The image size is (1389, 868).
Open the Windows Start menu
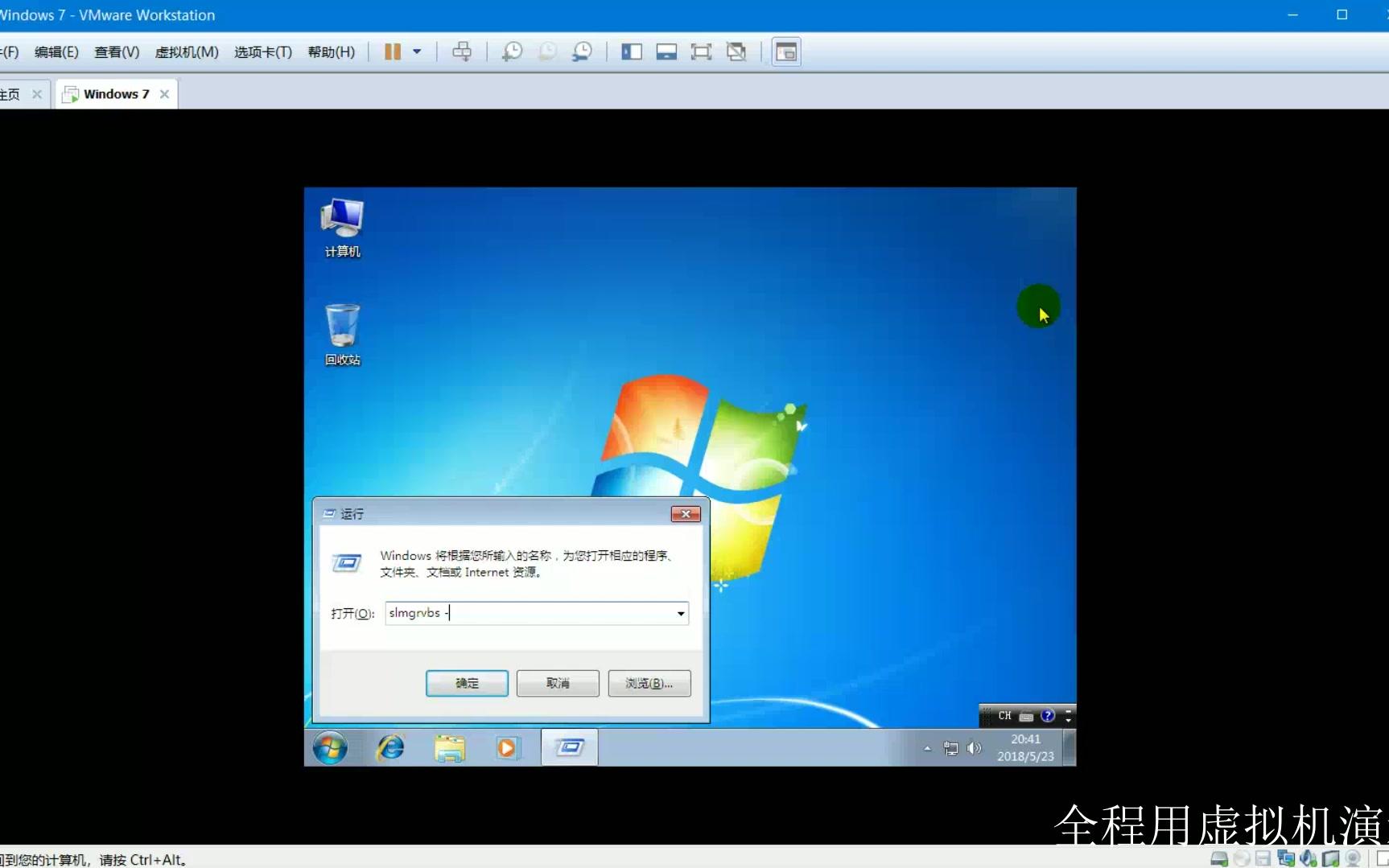[x=330, y=747]
